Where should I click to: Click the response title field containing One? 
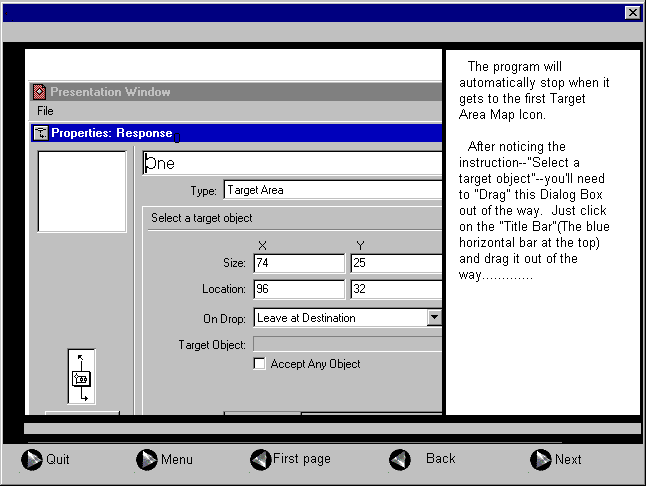(x=293, y=163)
